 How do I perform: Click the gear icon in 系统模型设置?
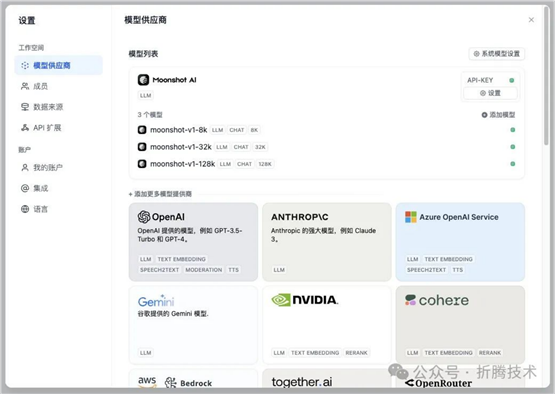coord(476,54)
